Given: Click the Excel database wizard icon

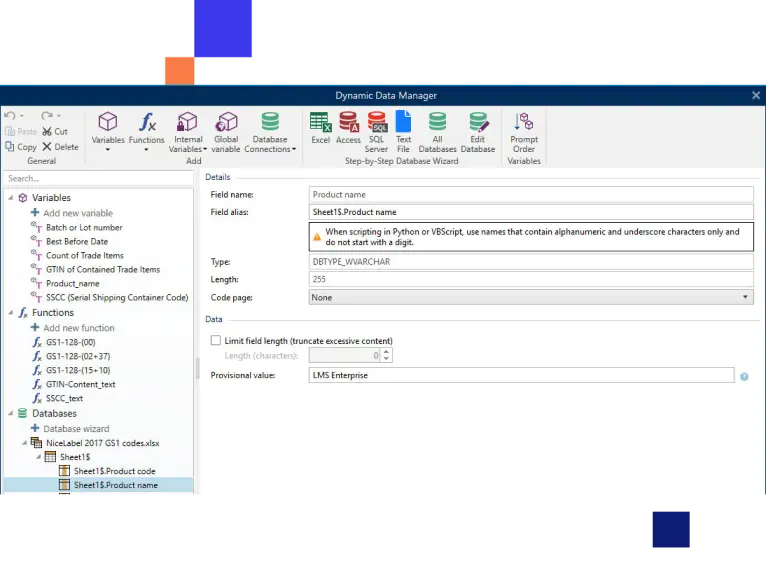Looking at the screenshot, I should (x=320, y=128).
